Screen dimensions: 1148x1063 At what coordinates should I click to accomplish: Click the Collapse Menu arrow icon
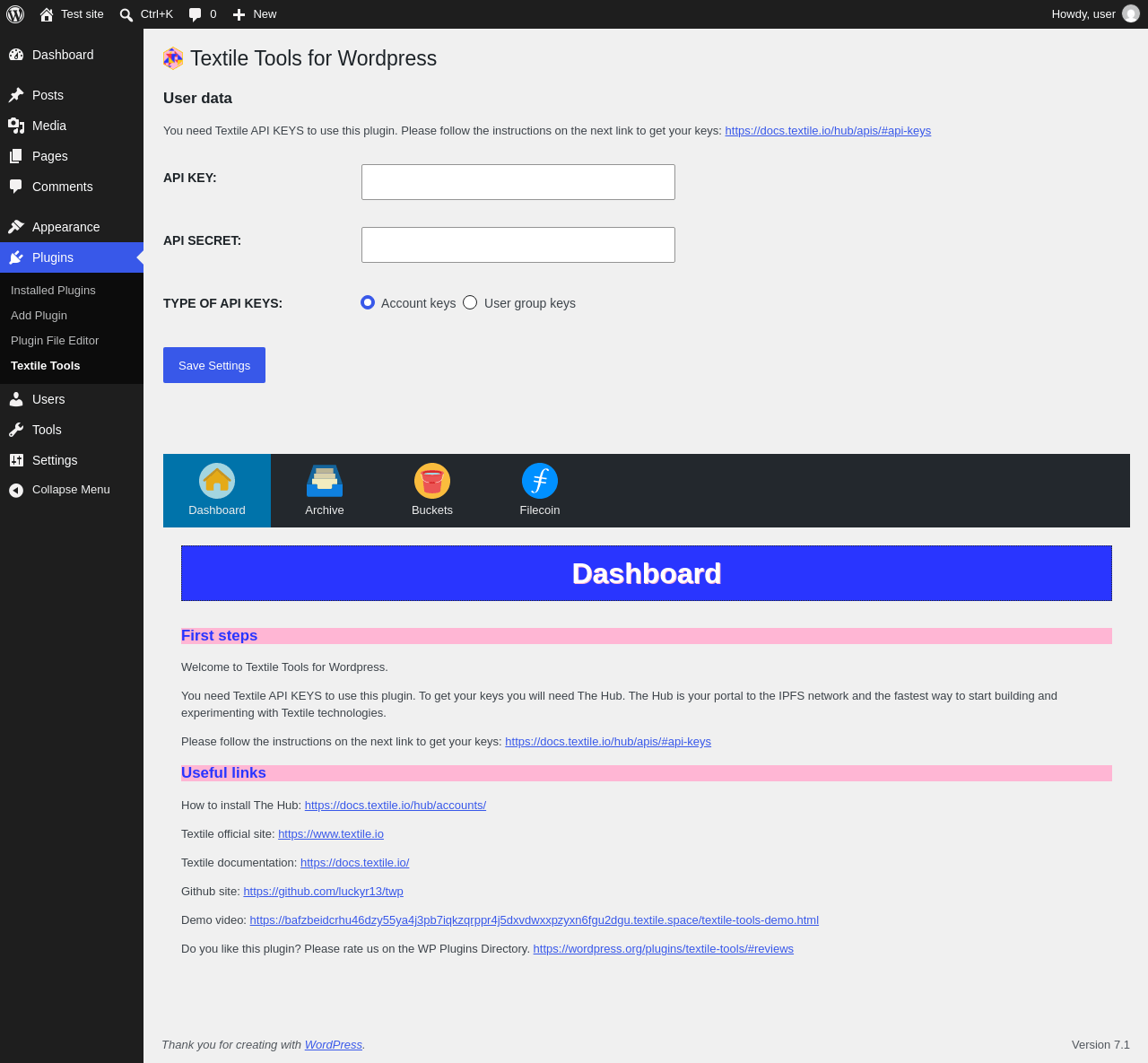click(16, 490)
